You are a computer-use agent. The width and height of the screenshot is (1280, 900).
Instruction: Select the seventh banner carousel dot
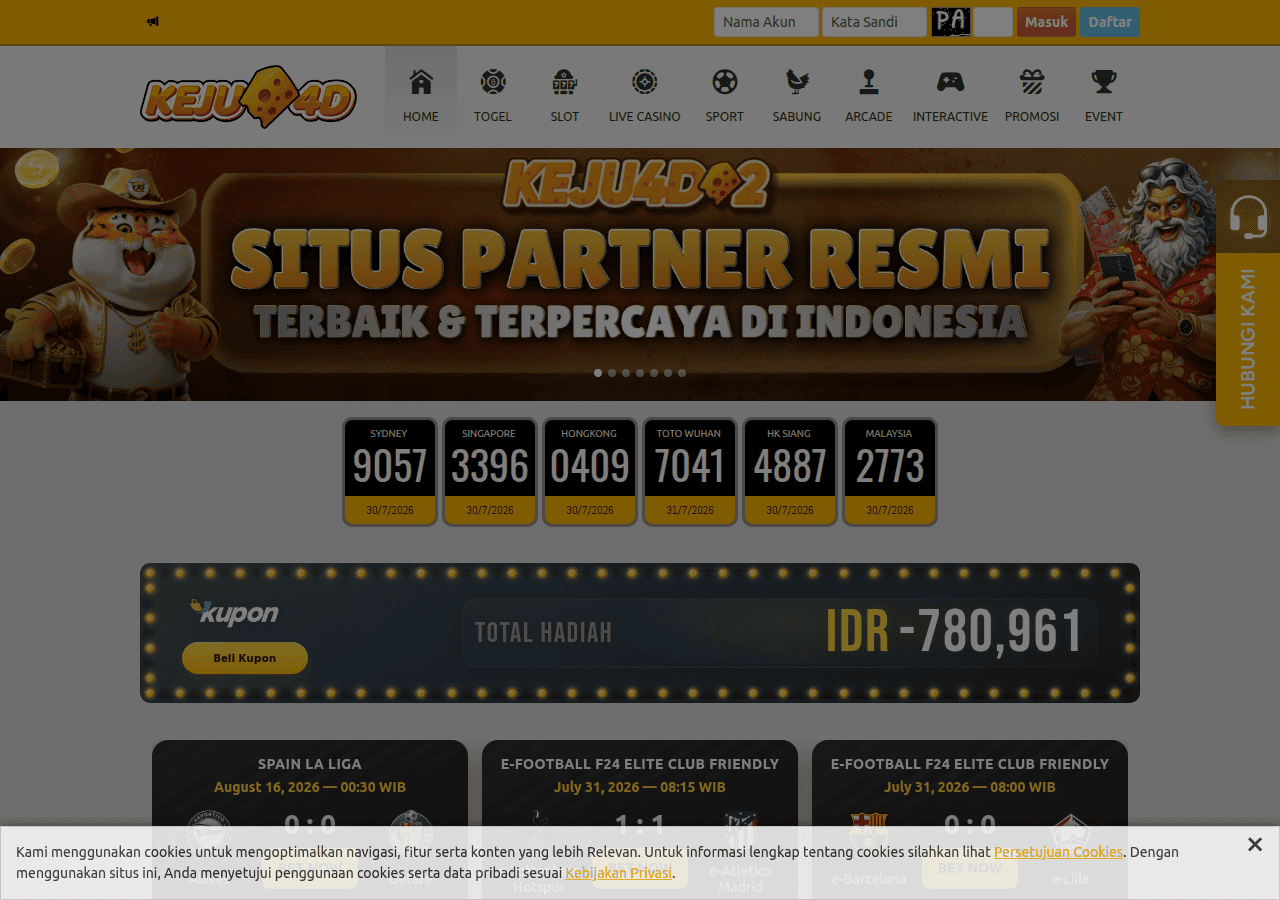click(x=682, y=373)
